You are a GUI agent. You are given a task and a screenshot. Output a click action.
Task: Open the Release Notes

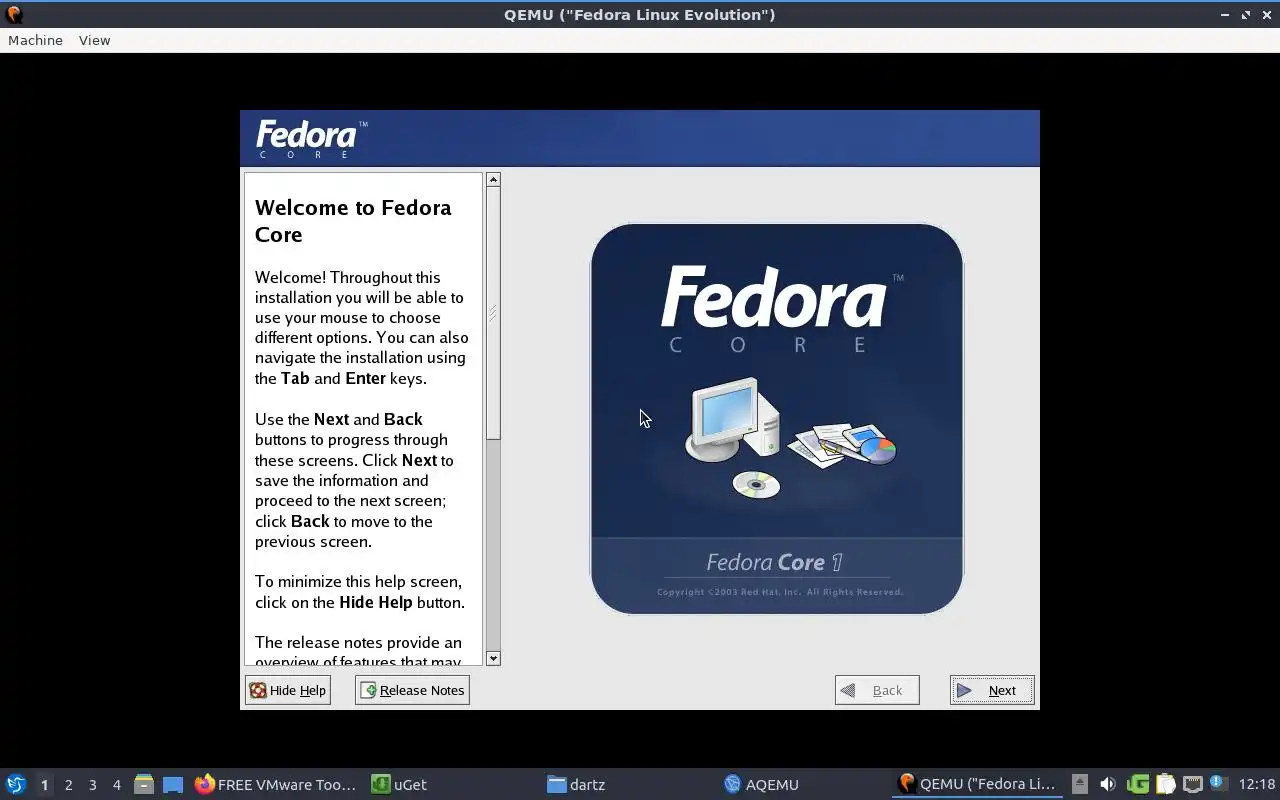click(412, 690)
